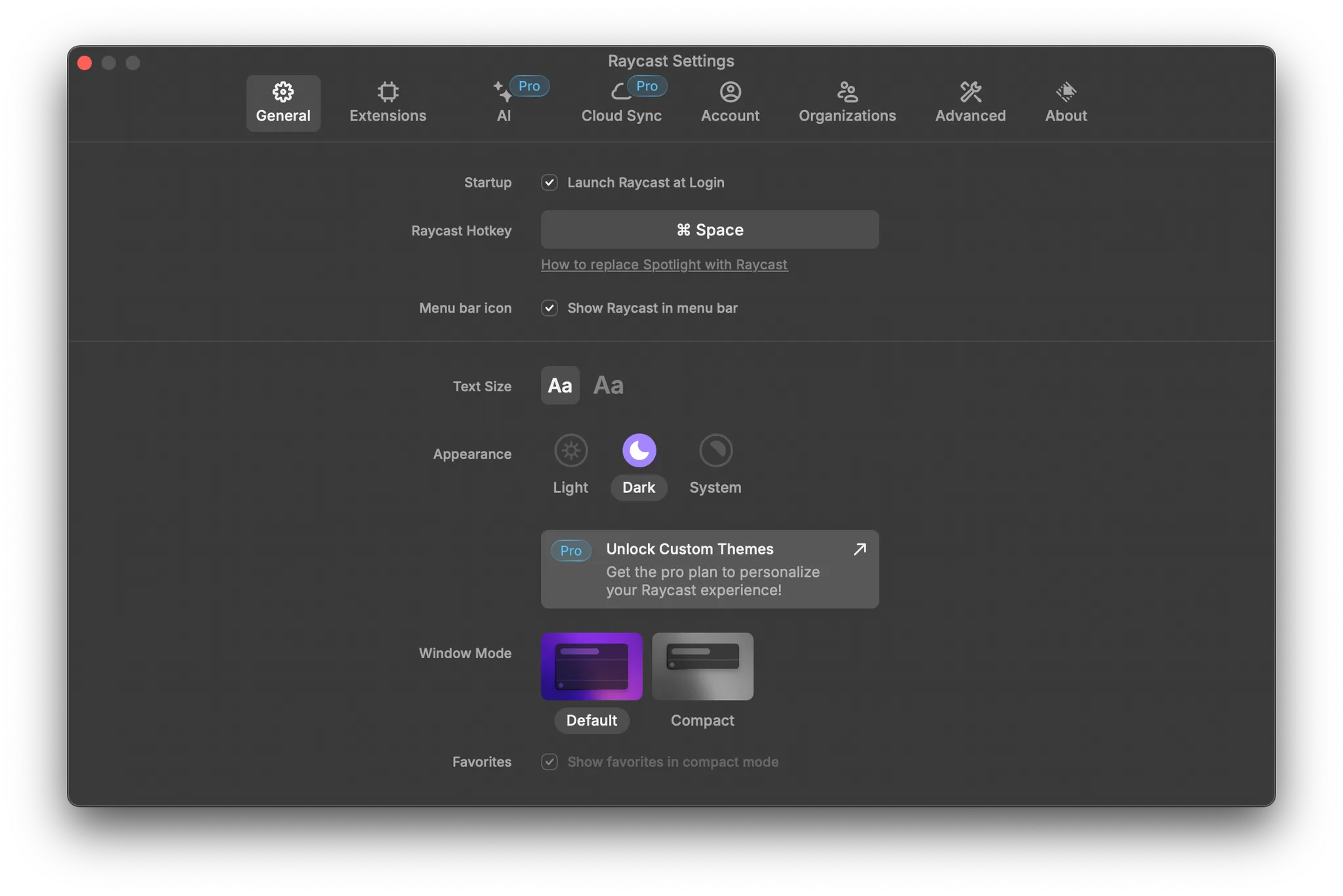The image size is (1343, 896).
Task: Toggle Show favorites in compact mode
Action: (x=550, y=762)
